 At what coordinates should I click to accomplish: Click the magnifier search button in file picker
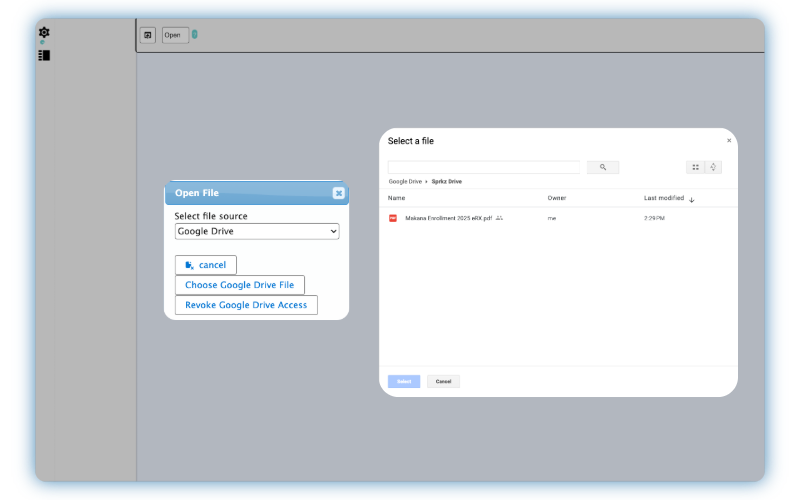tap(603, 167)
